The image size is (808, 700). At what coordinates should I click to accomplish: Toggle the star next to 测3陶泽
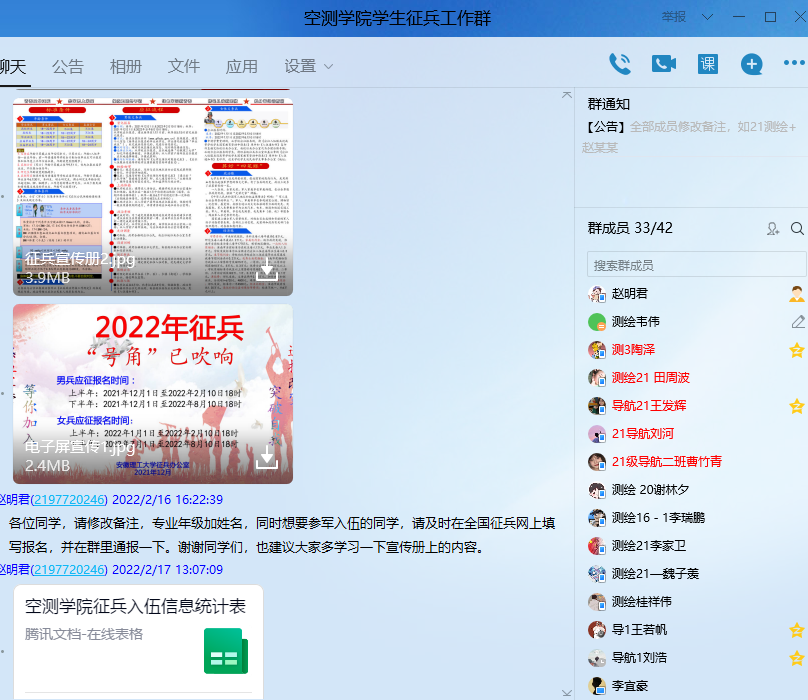797,350
